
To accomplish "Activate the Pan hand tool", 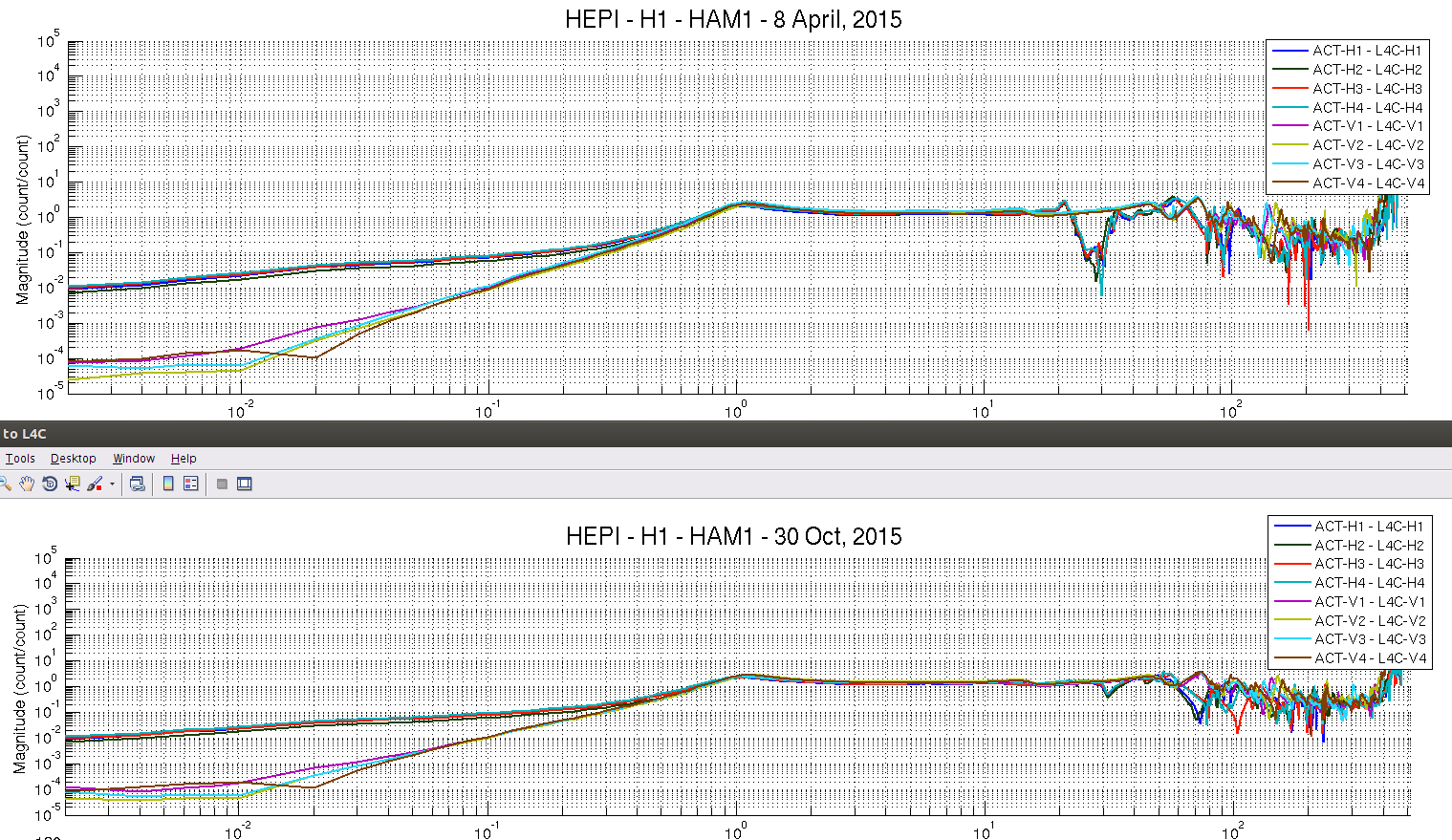I will pyautogui.click(x=27, y=484).
